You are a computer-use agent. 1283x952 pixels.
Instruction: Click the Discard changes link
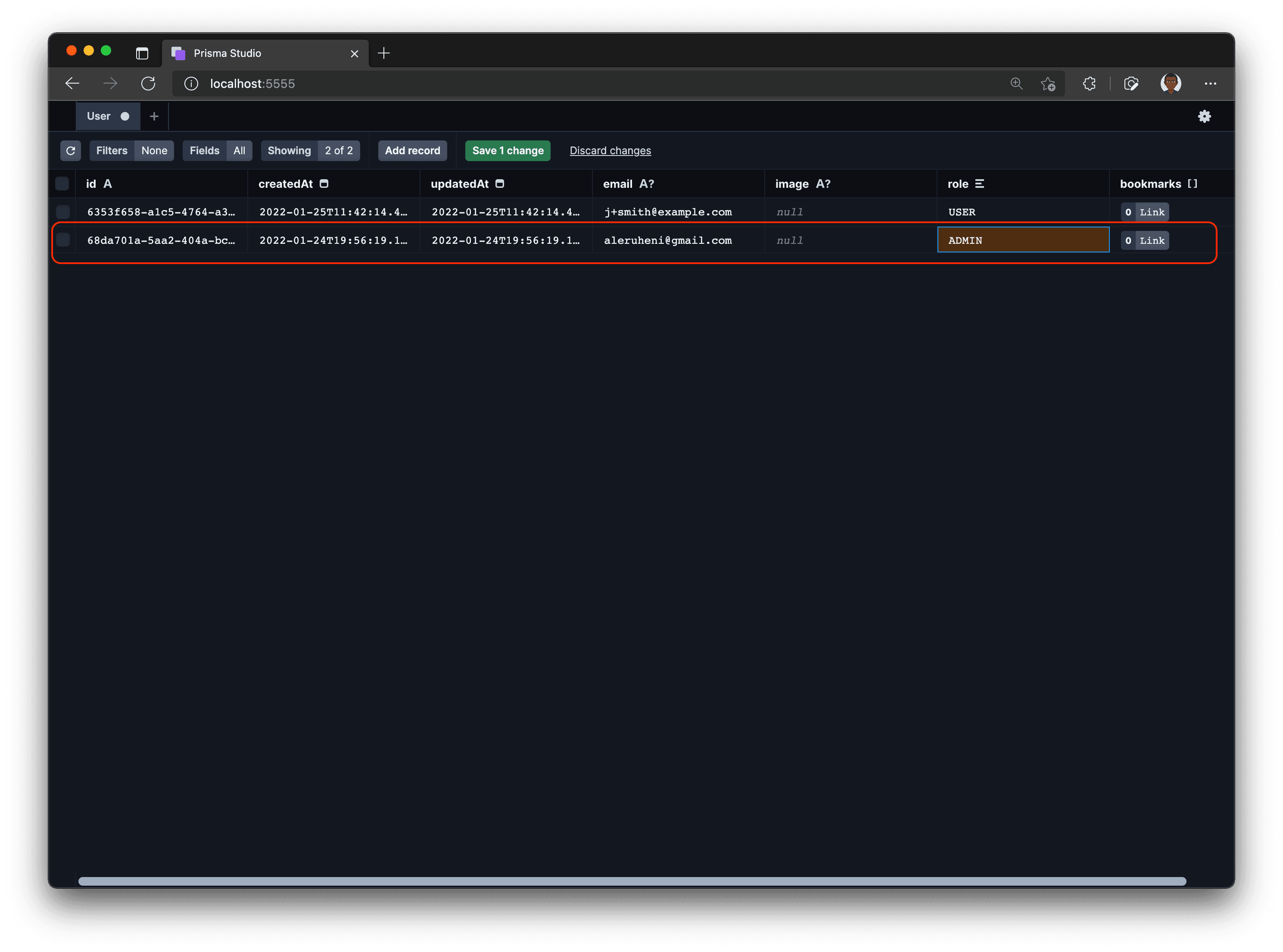610,150
